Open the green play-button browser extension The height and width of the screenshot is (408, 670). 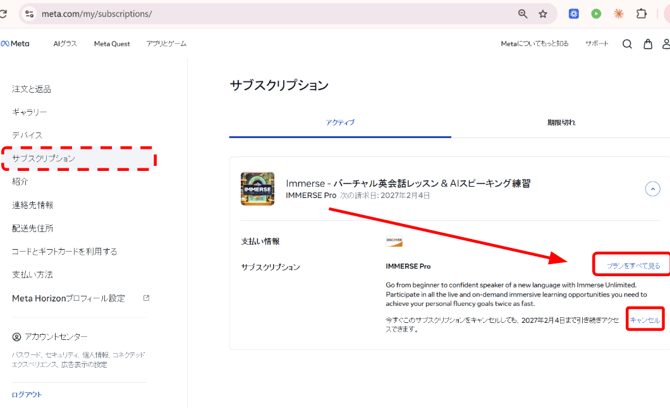pyautogui.click(x=596, y=14)
